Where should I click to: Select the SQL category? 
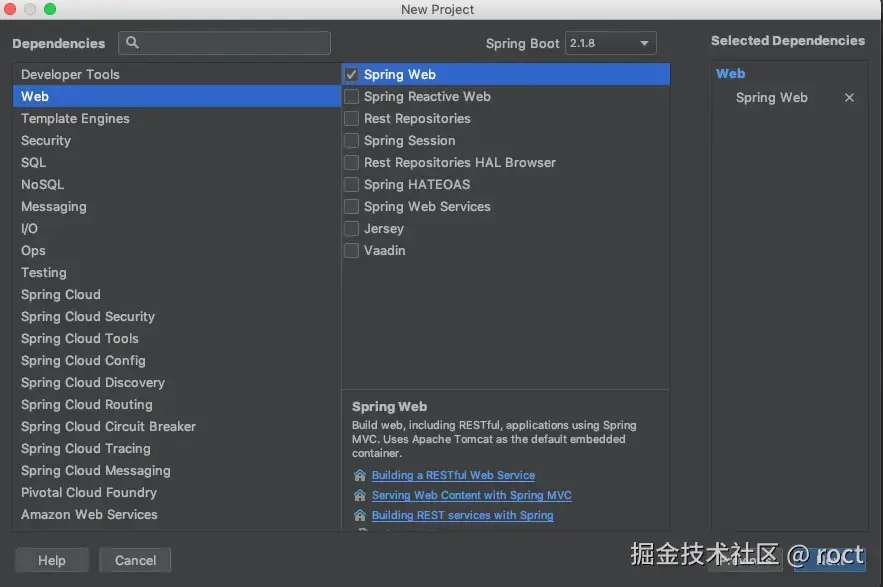[177, 162]
